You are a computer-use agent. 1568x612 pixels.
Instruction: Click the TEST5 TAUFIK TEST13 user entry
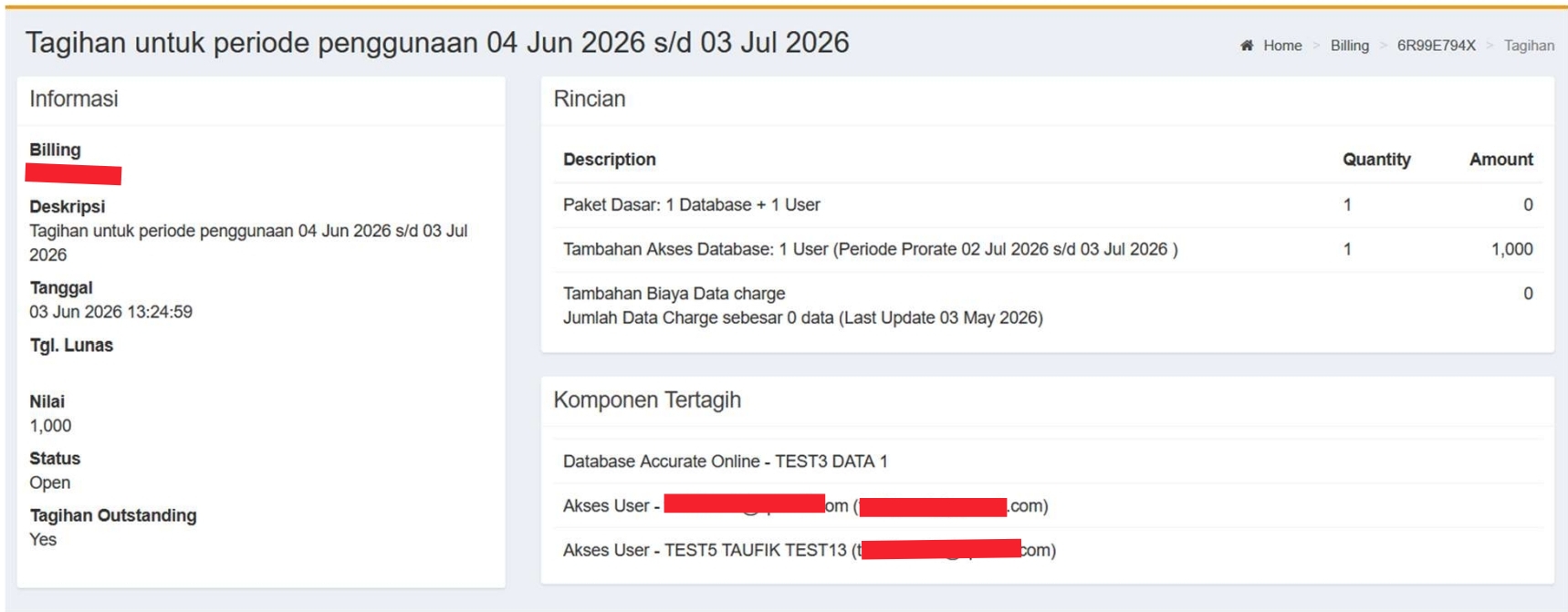click(755, 551)
